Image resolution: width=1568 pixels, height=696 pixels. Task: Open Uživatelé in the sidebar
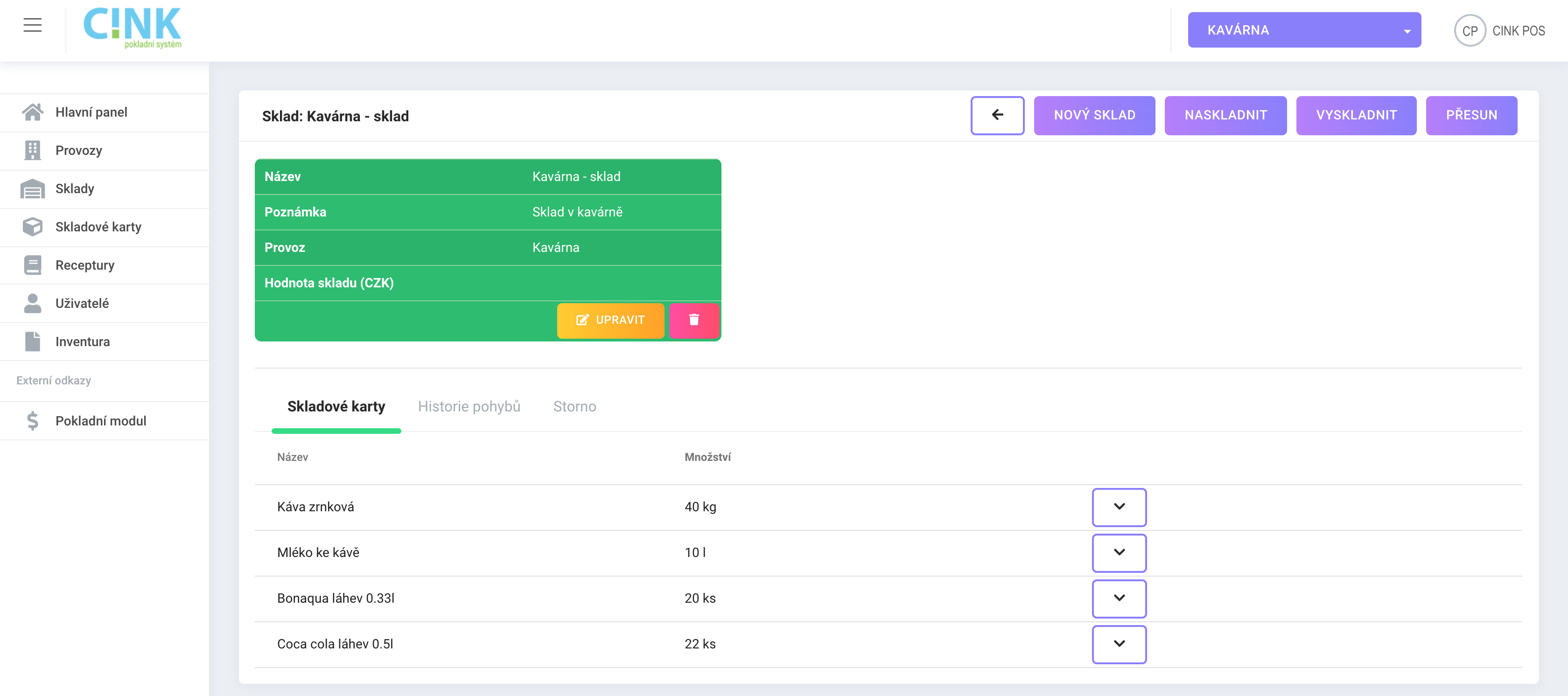(x=105, y=303)
